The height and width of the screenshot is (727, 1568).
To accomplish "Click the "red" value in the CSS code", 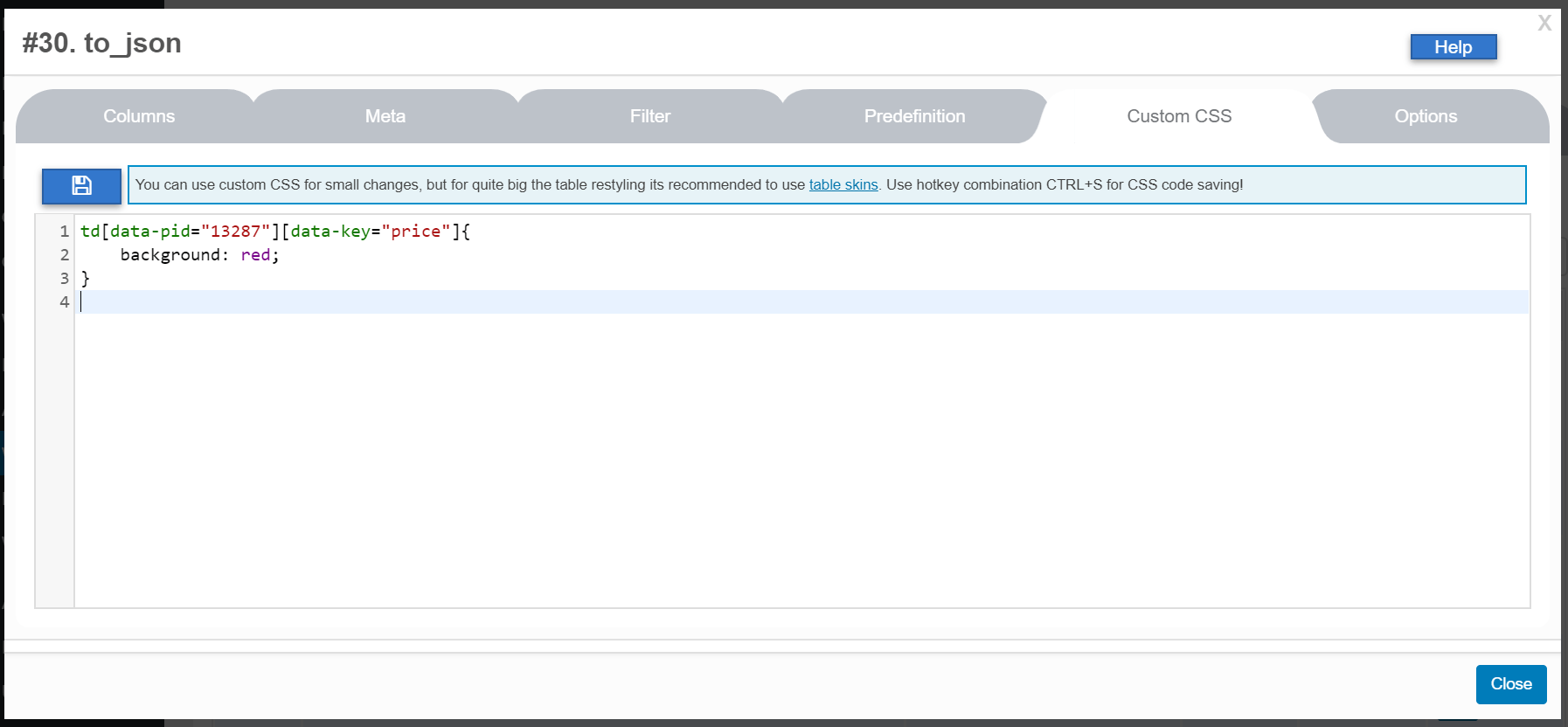I will click(255, 255).
